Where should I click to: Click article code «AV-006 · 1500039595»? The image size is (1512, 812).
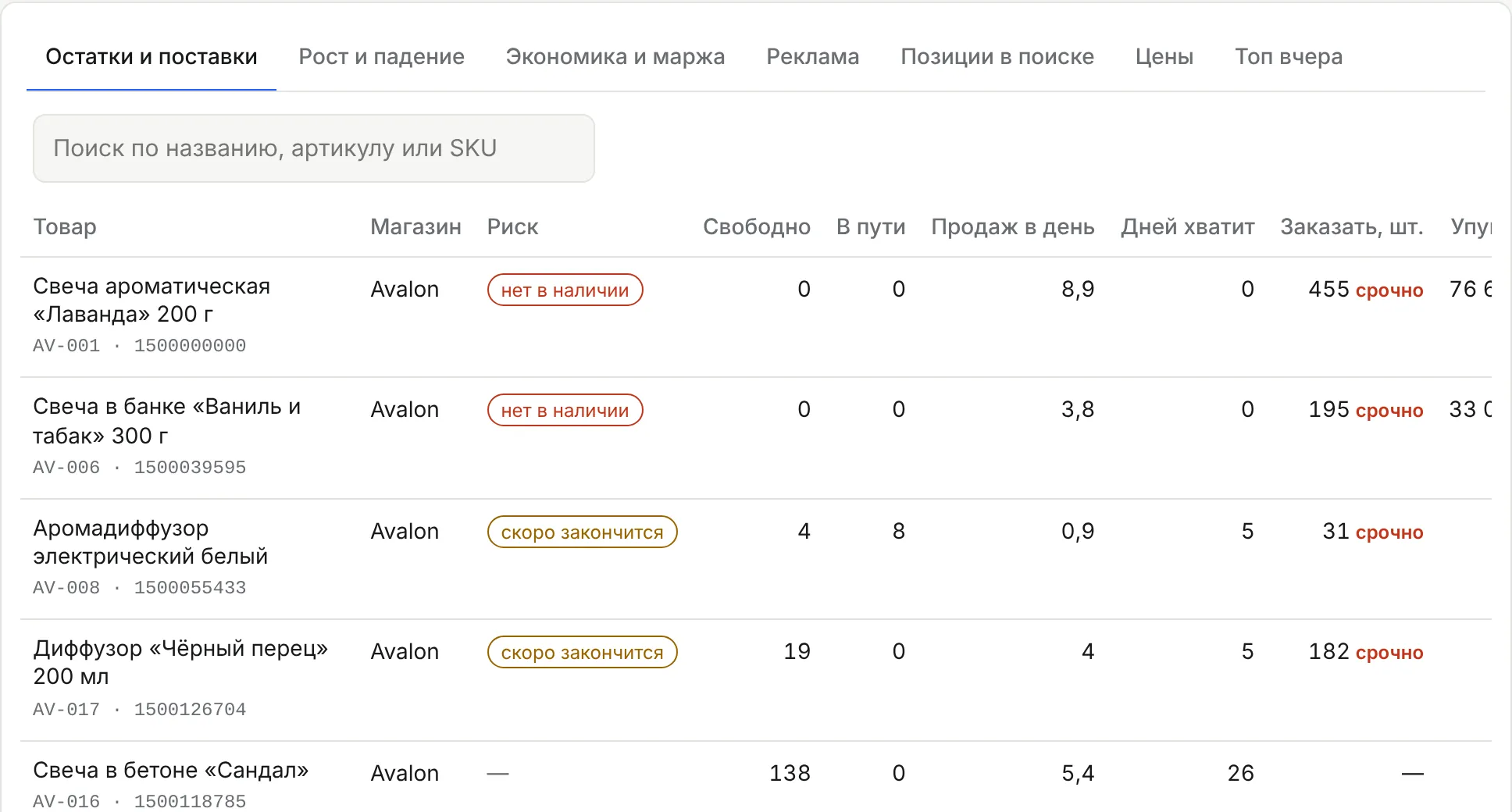(139, 468)
